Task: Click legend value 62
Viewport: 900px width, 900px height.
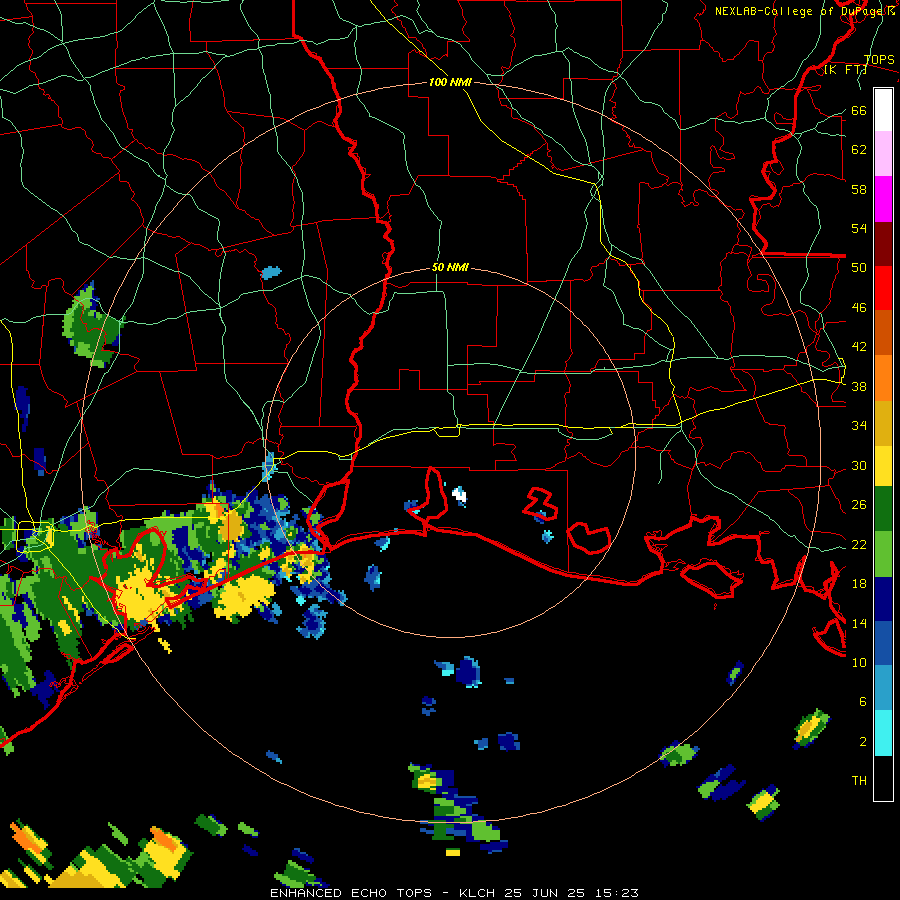Action: 859,149
